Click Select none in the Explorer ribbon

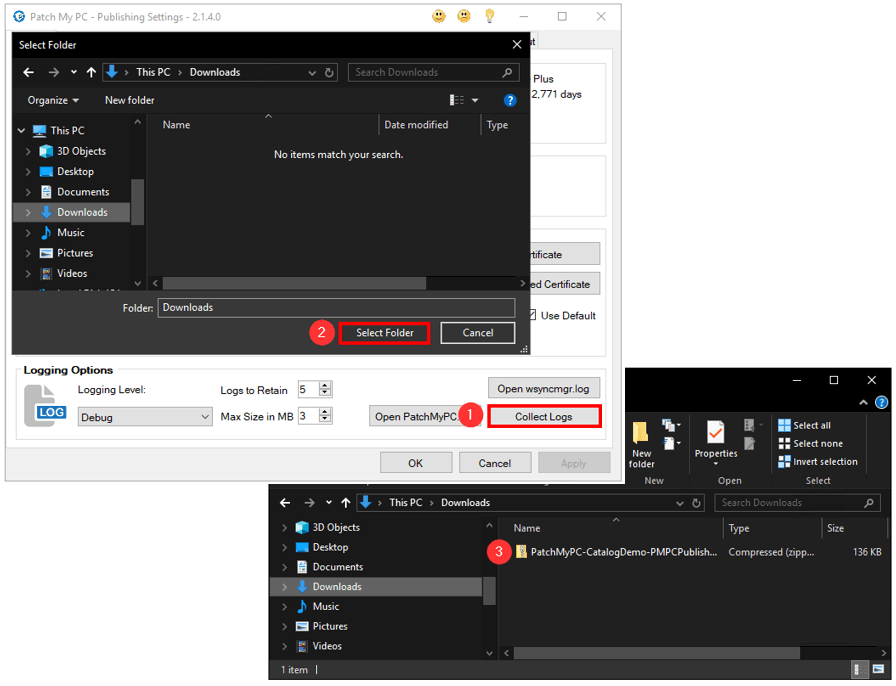[x=811, y=444]
